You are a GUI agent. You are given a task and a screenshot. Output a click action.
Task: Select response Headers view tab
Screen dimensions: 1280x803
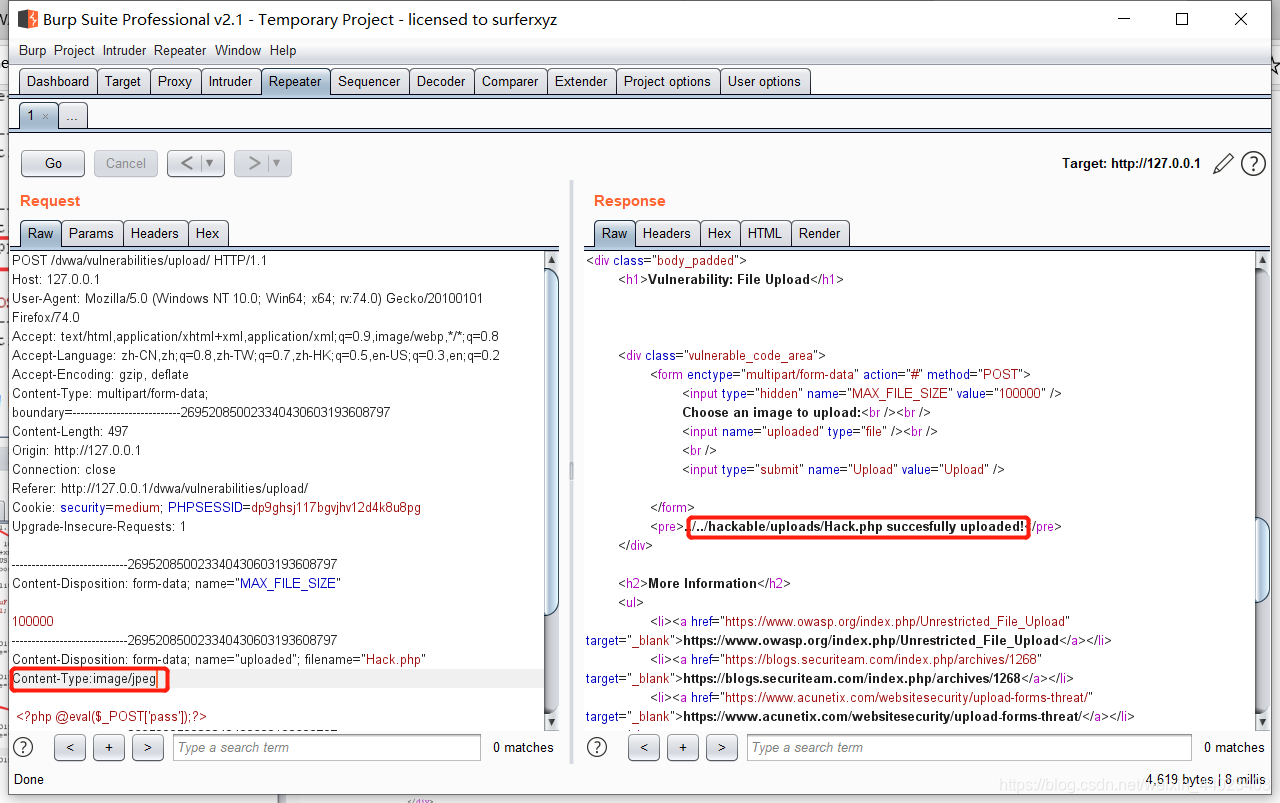(667, 233)
